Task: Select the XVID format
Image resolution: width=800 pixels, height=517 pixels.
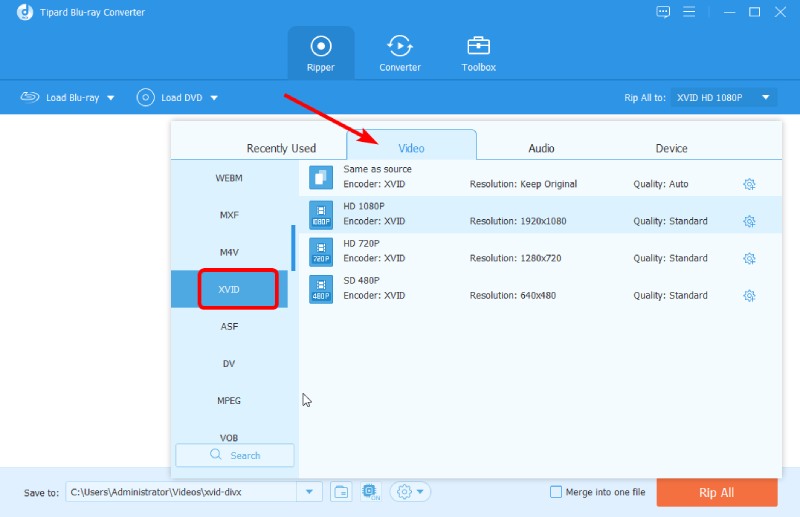Action: pyautogui.click(x=229, y=289)
